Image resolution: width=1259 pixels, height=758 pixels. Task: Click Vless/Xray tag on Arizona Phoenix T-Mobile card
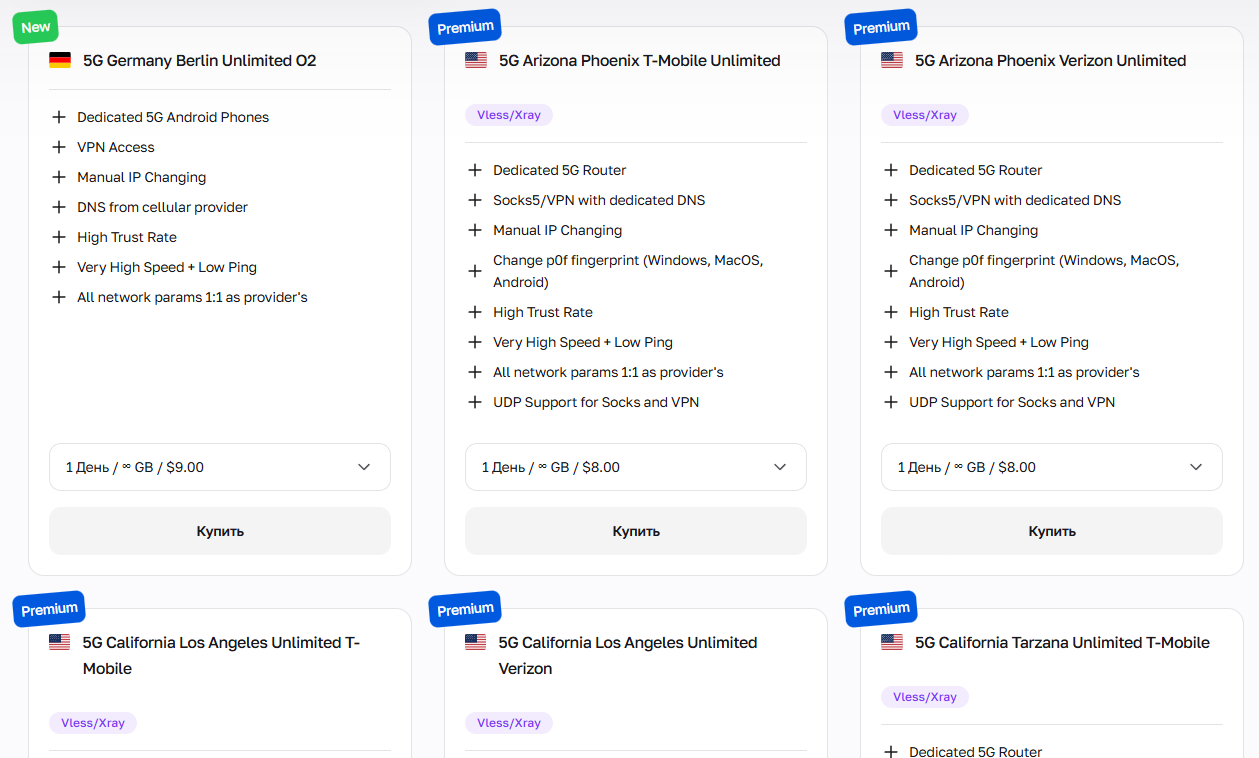(x=509, y=115)
